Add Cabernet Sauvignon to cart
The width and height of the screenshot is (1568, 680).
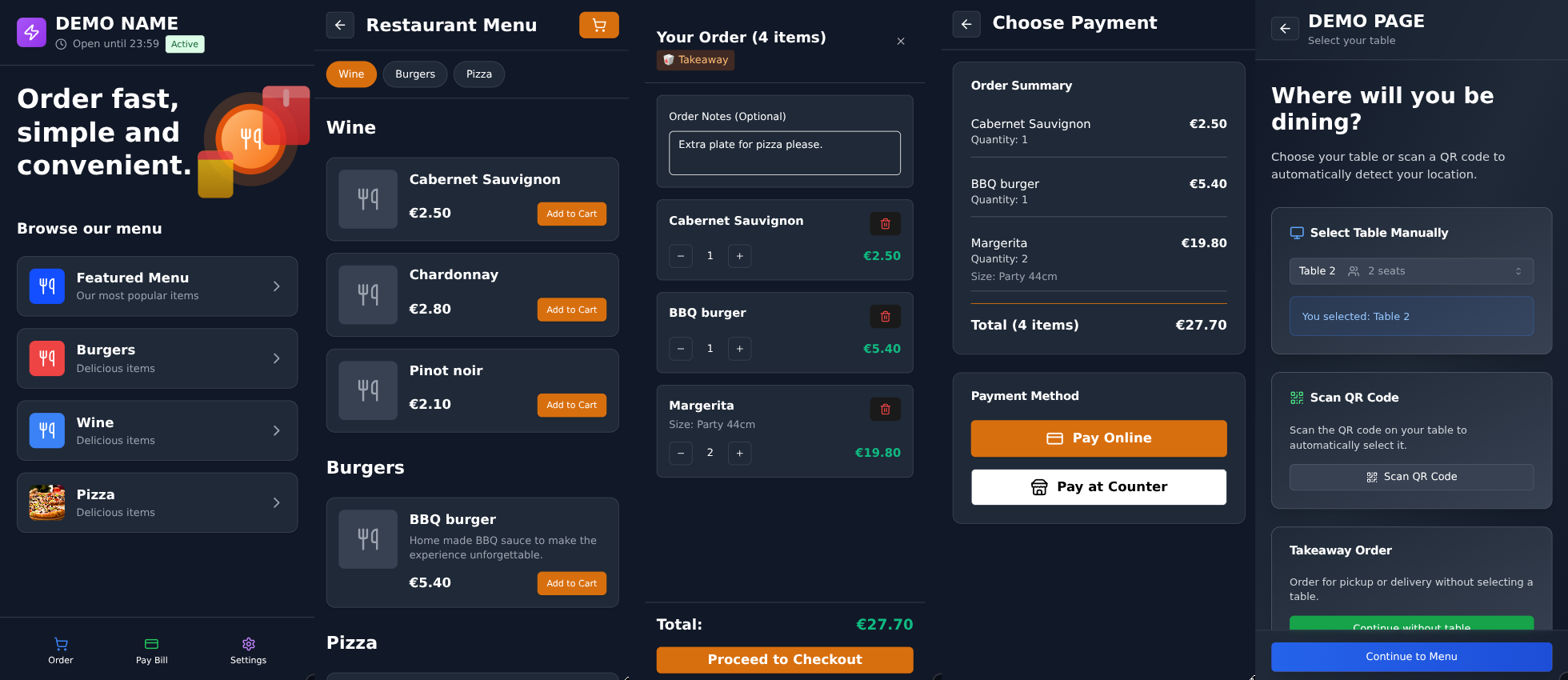point(572,214)
